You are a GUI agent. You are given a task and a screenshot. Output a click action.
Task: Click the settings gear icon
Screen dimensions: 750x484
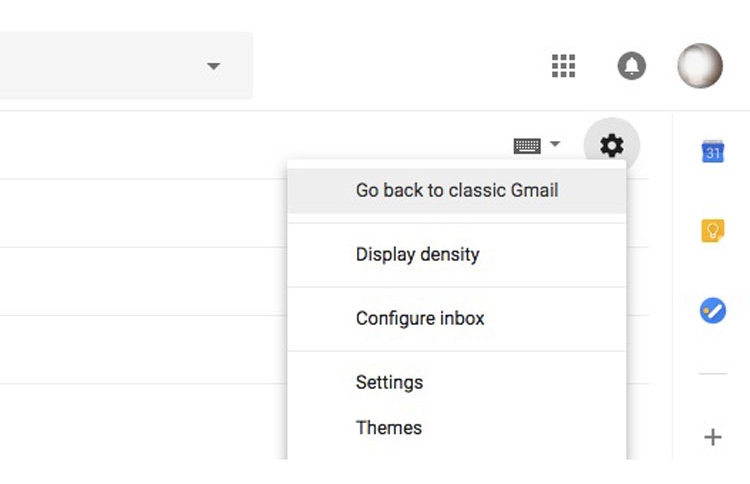click(x=611, y=146)
